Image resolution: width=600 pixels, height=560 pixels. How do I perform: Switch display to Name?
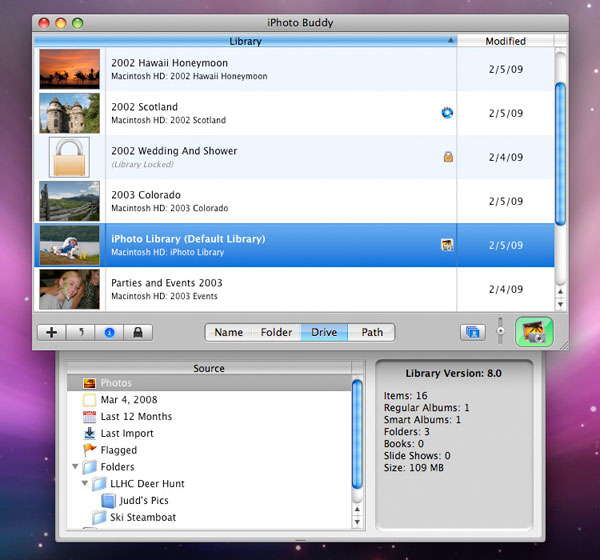[228, 332]
